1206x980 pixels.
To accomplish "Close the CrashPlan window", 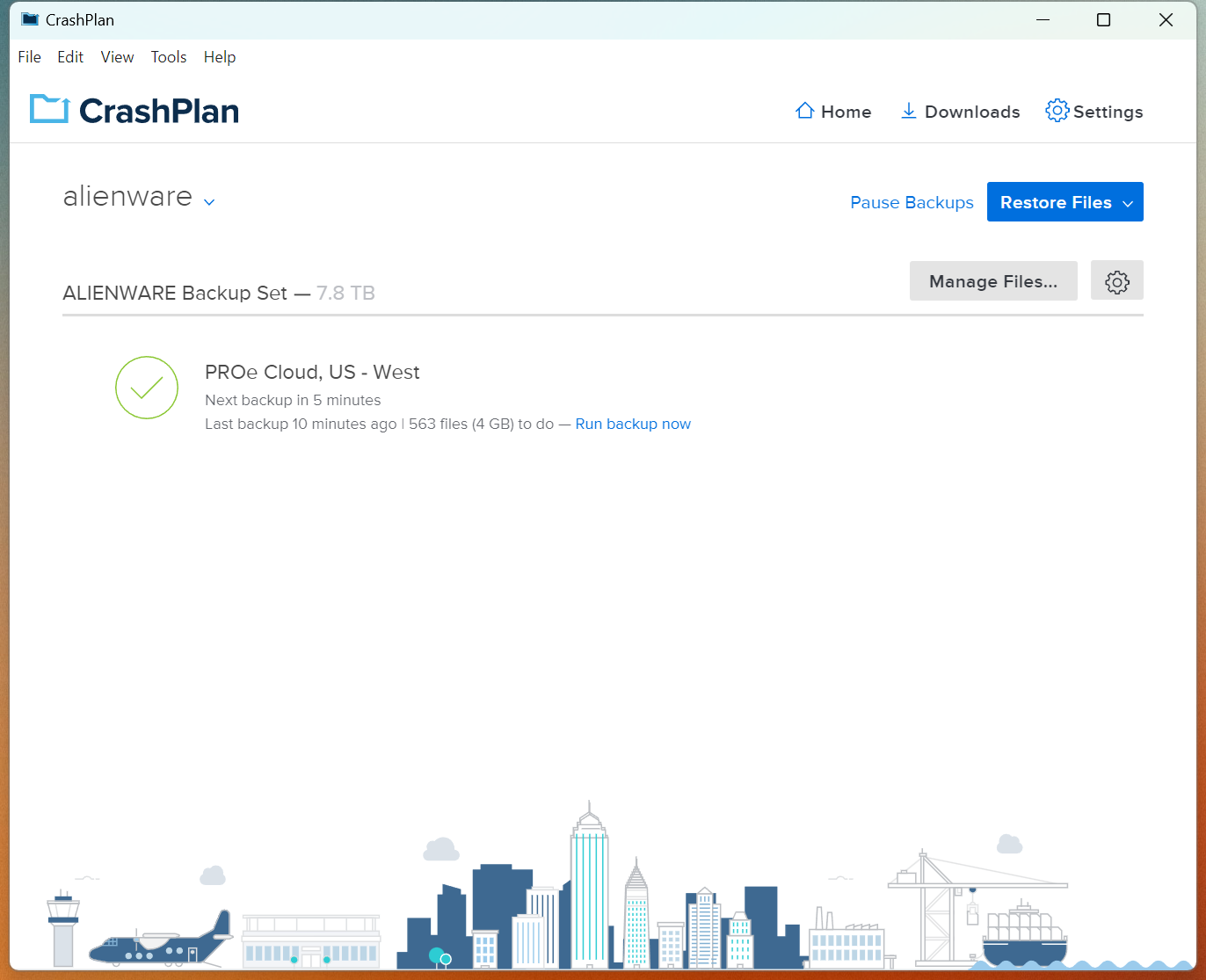I will coord(1166,19).
